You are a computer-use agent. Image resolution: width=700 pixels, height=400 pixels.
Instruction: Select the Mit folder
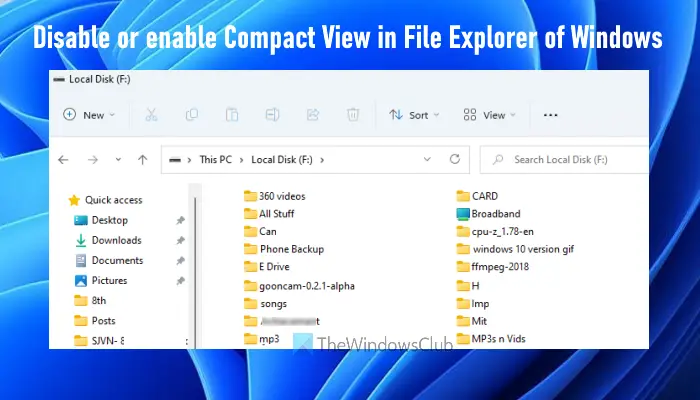coord(472,321)
